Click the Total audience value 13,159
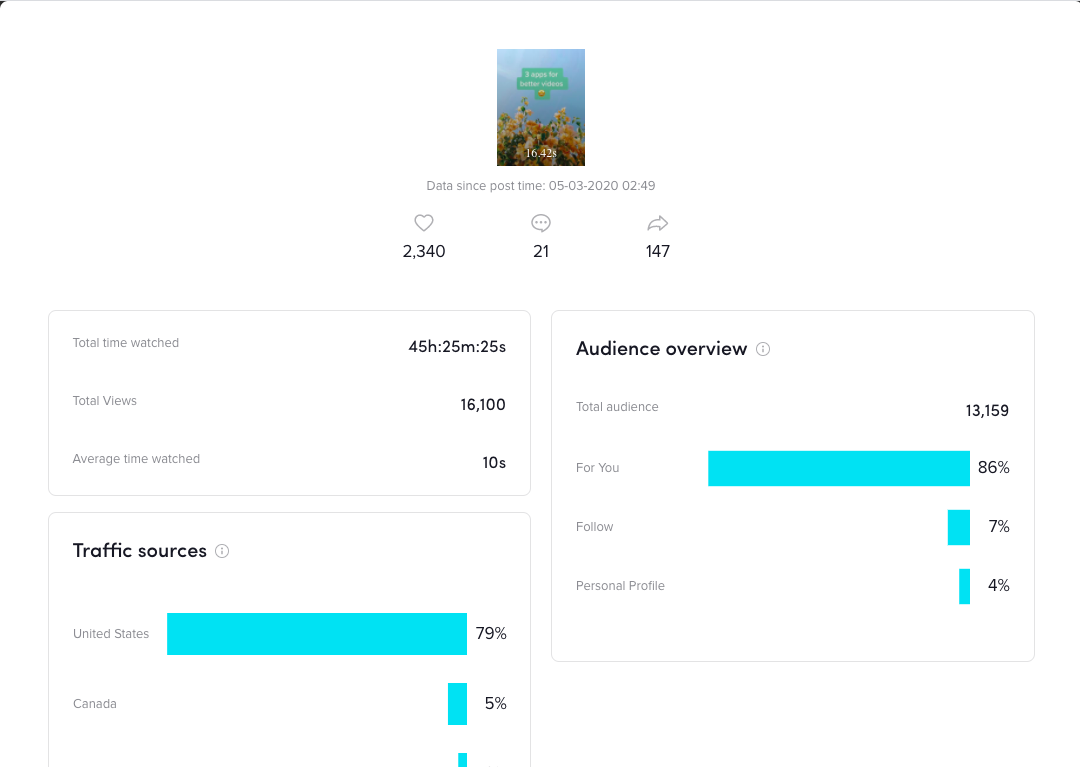The height and width of the screenshot is (767, 1080). (987, 410)
